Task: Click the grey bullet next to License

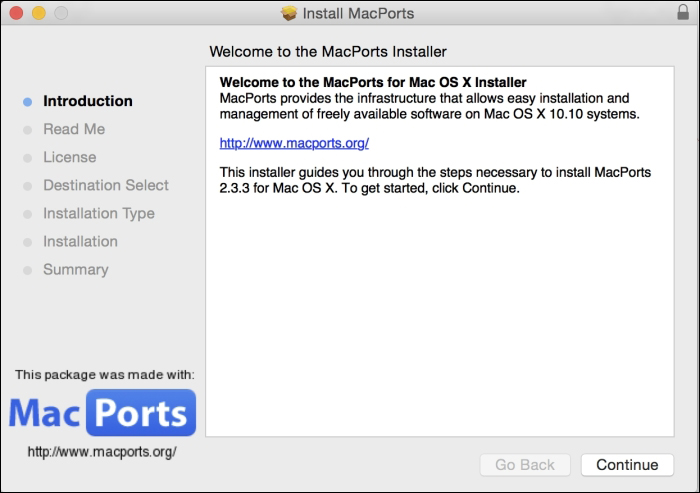Action: tap(28, 158)
